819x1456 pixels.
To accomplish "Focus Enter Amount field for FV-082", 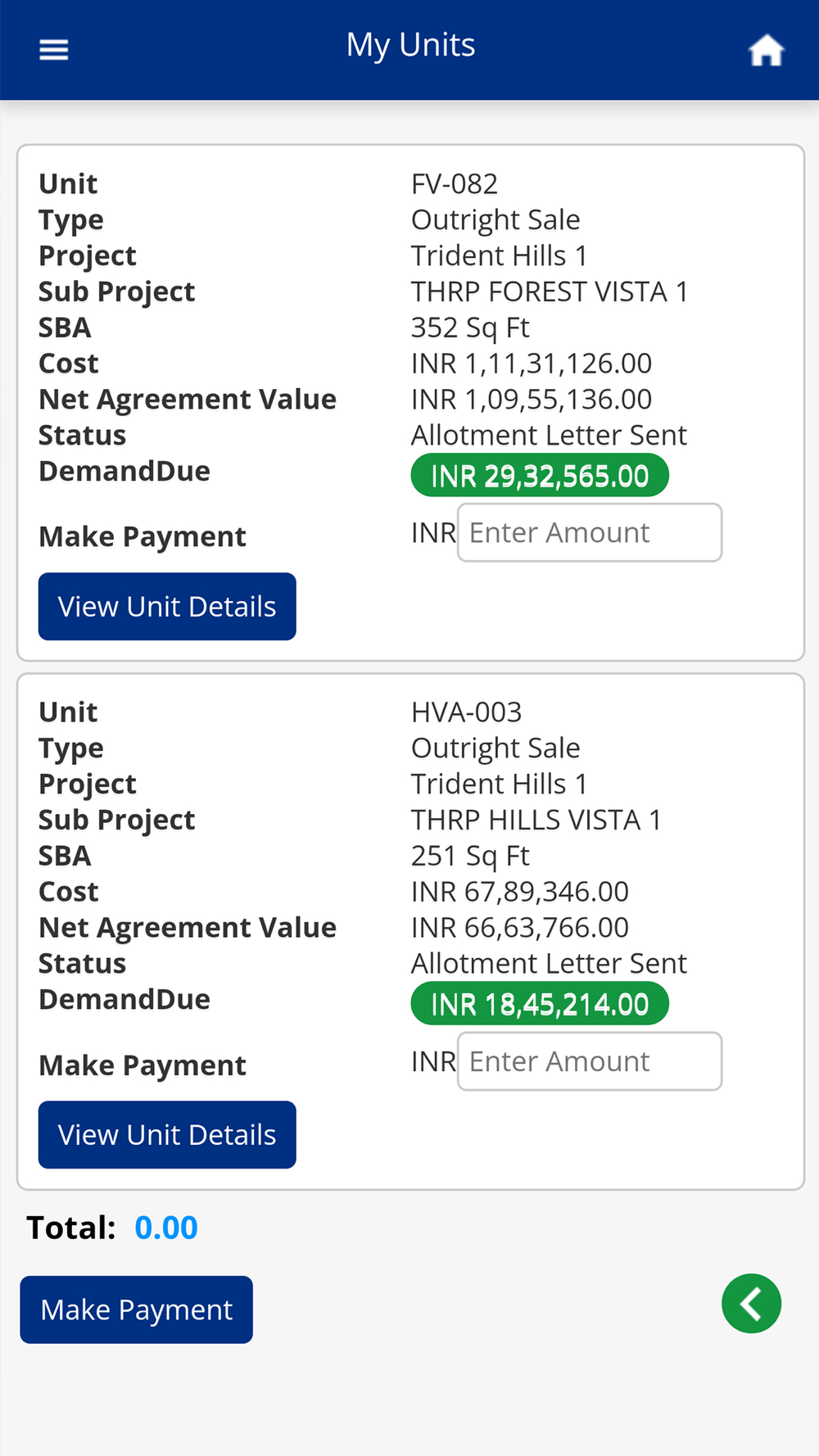I will 590,533.
